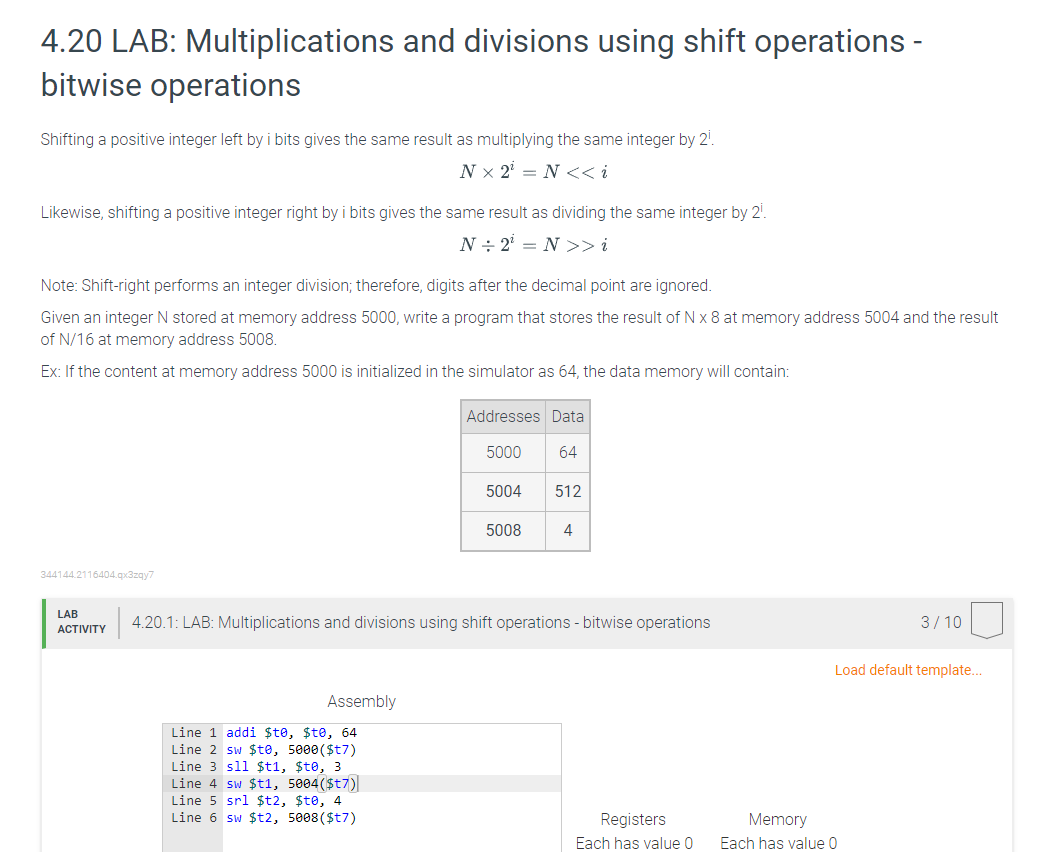
Task: Click the Registers panel label
Action: [633, 819]
